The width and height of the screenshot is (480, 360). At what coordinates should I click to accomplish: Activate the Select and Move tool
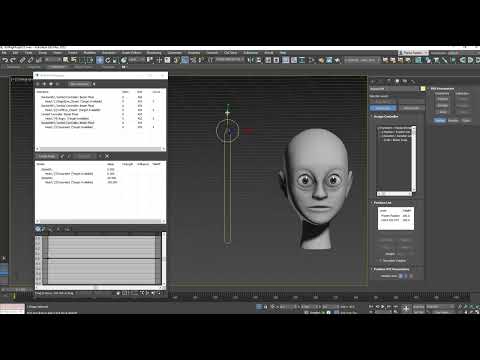tap(100, 60)
